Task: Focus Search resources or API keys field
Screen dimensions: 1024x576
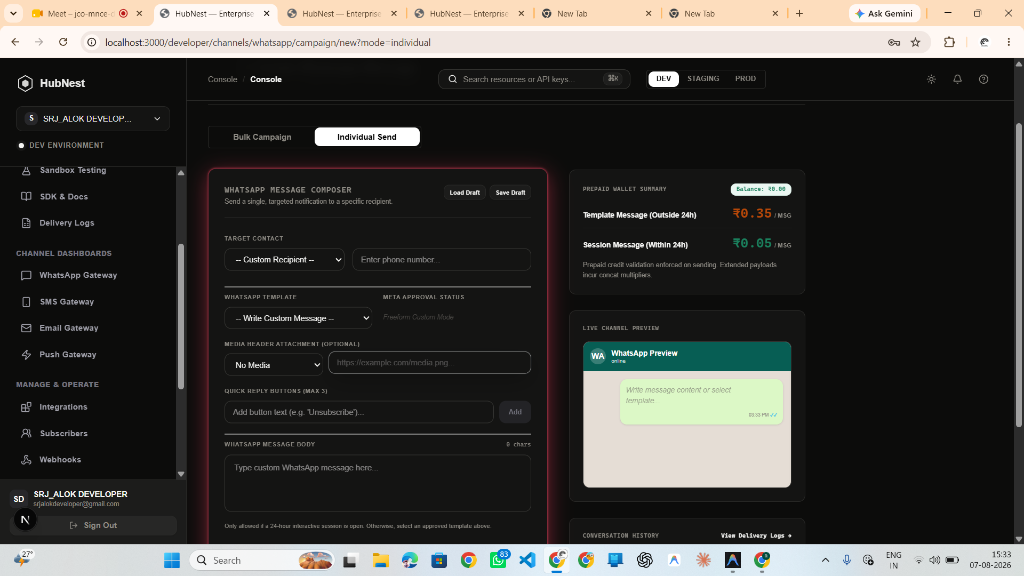Action: [x=534, y=79]
